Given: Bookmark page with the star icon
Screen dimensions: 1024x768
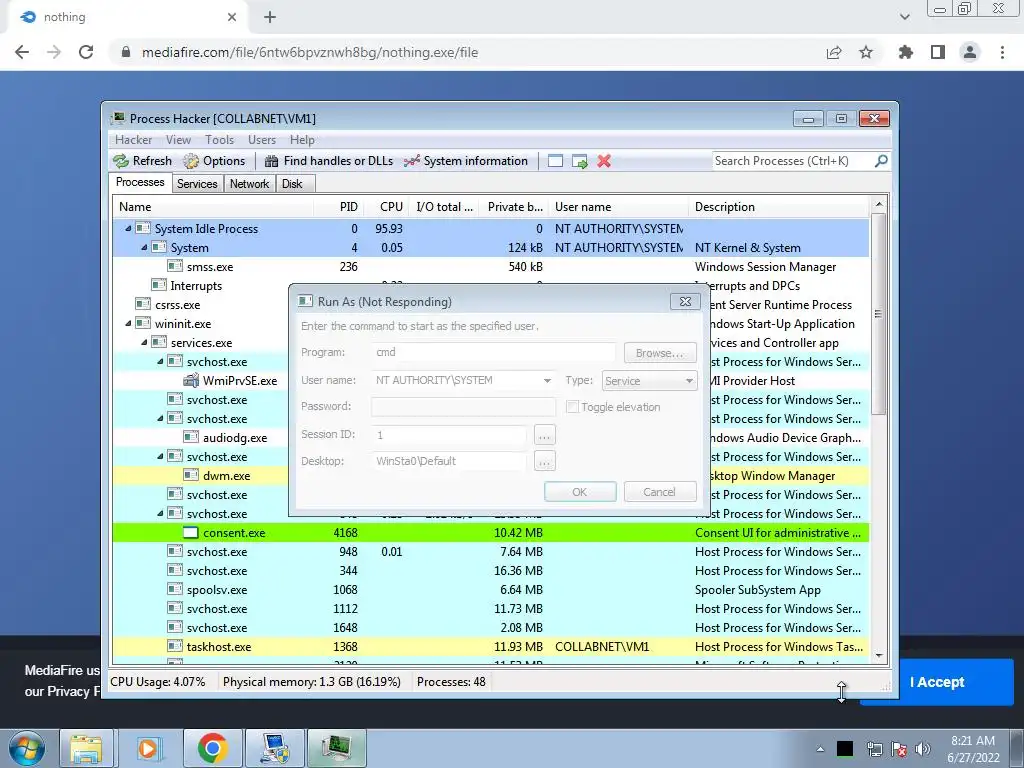Looking at the screenshot, I should [x=866, y=52].
